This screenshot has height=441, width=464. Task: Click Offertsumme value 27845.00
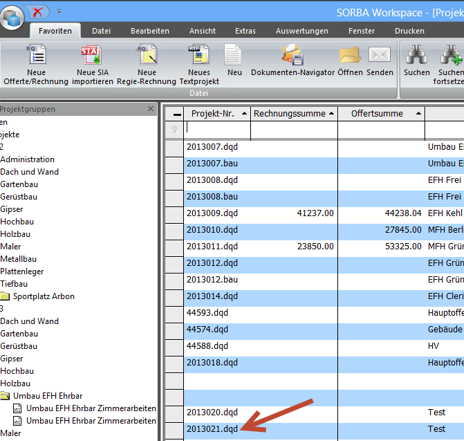[403, 230]
